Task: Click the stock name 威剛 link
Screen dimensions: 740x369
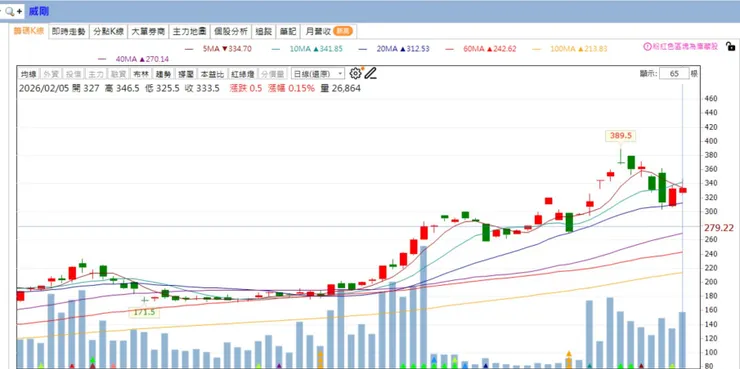Action: 39,11
